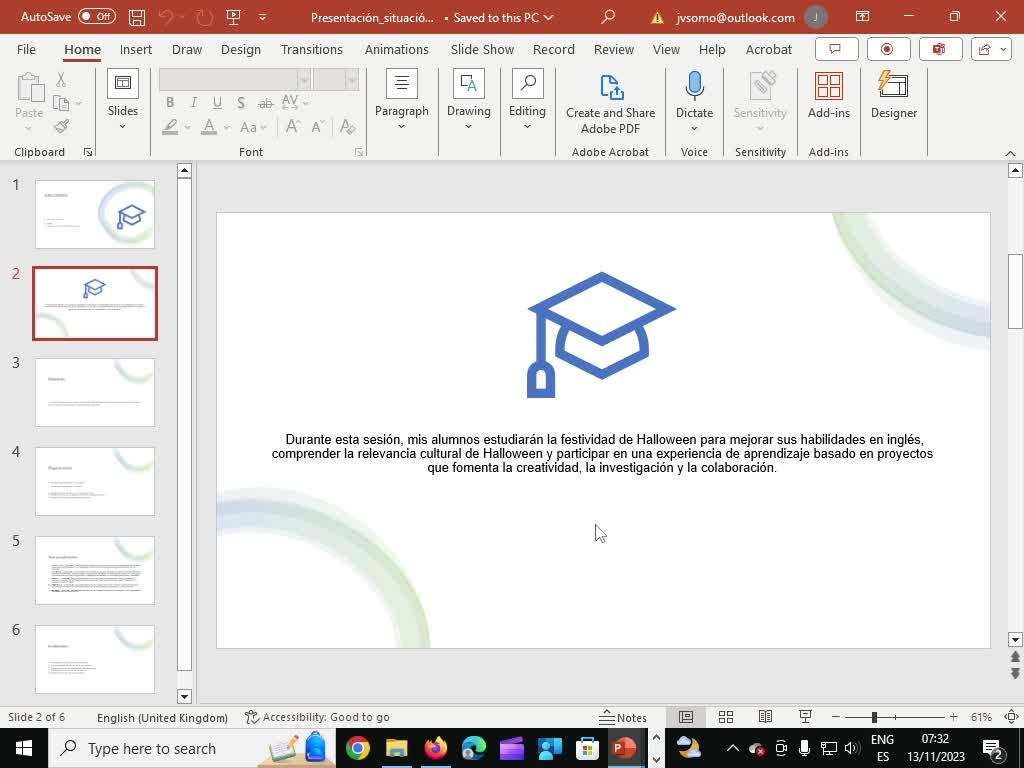This screenshot has width=1024, height=768.
Task: Click Accessibility: Good to go status
Action: [317, 717]
